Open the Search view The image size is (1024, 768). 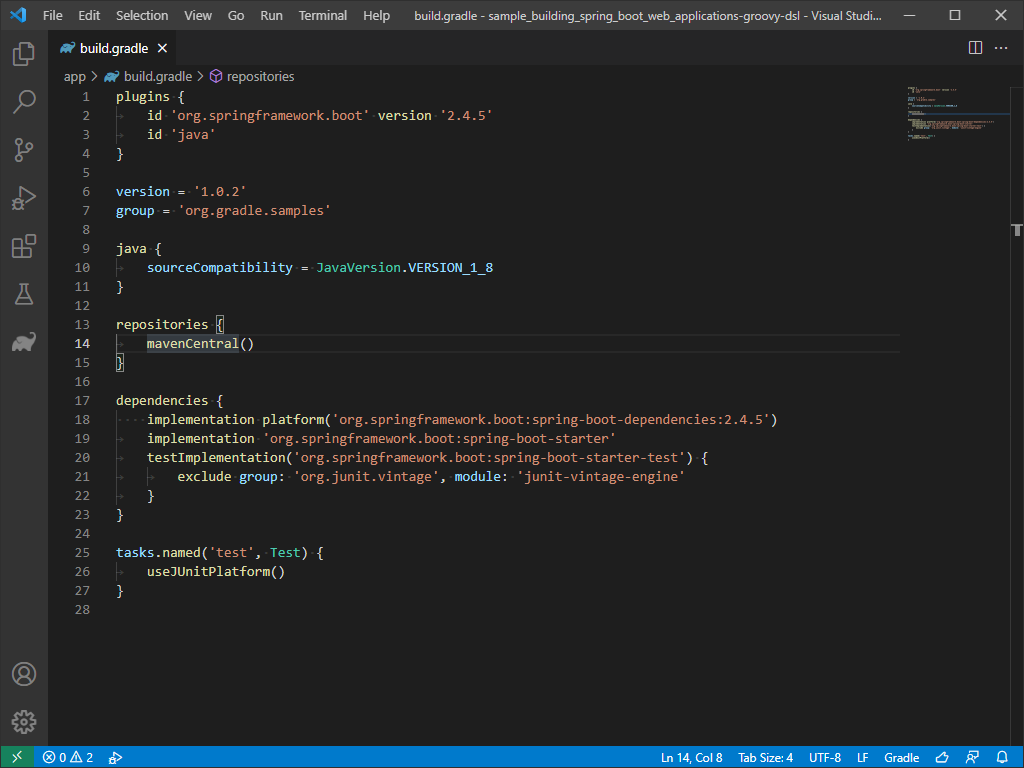(x=24, y=101)
